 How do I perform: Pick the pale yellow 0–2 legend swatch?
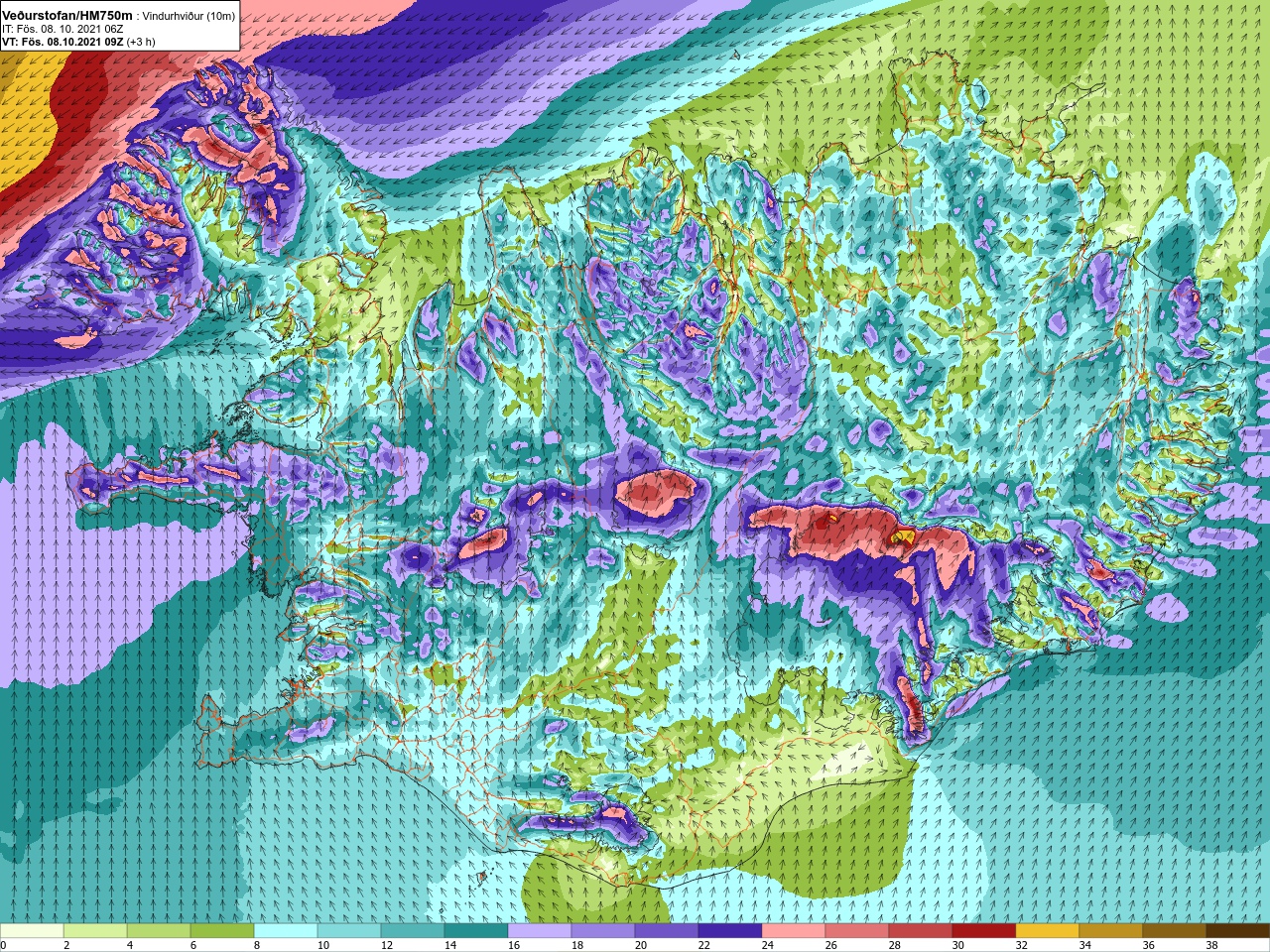[x=32, y=931]
